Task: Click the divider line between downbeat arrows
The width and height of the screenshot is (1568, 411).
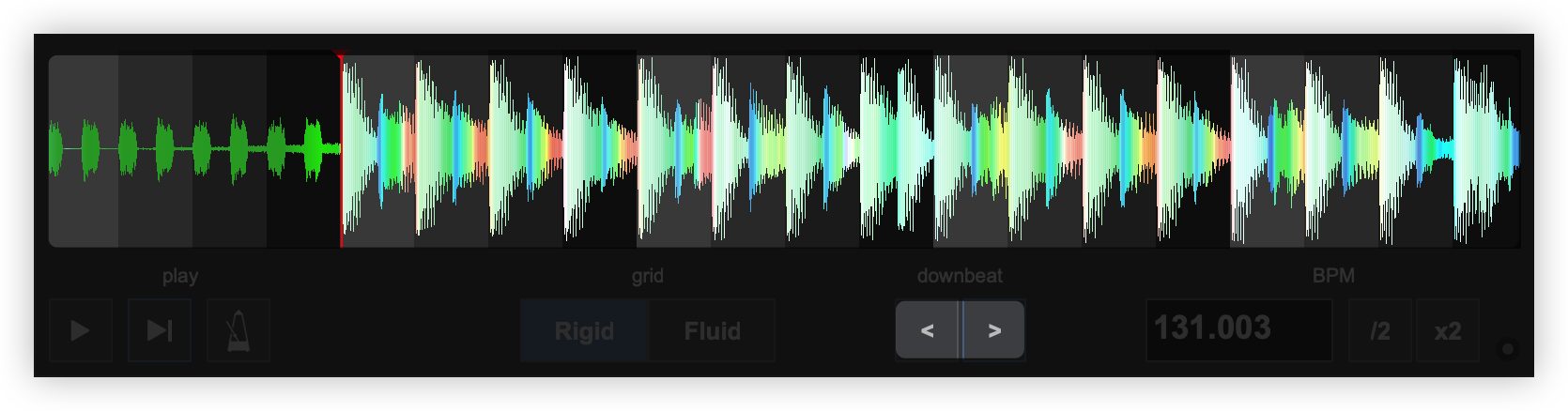Action: tap(961, 330)
